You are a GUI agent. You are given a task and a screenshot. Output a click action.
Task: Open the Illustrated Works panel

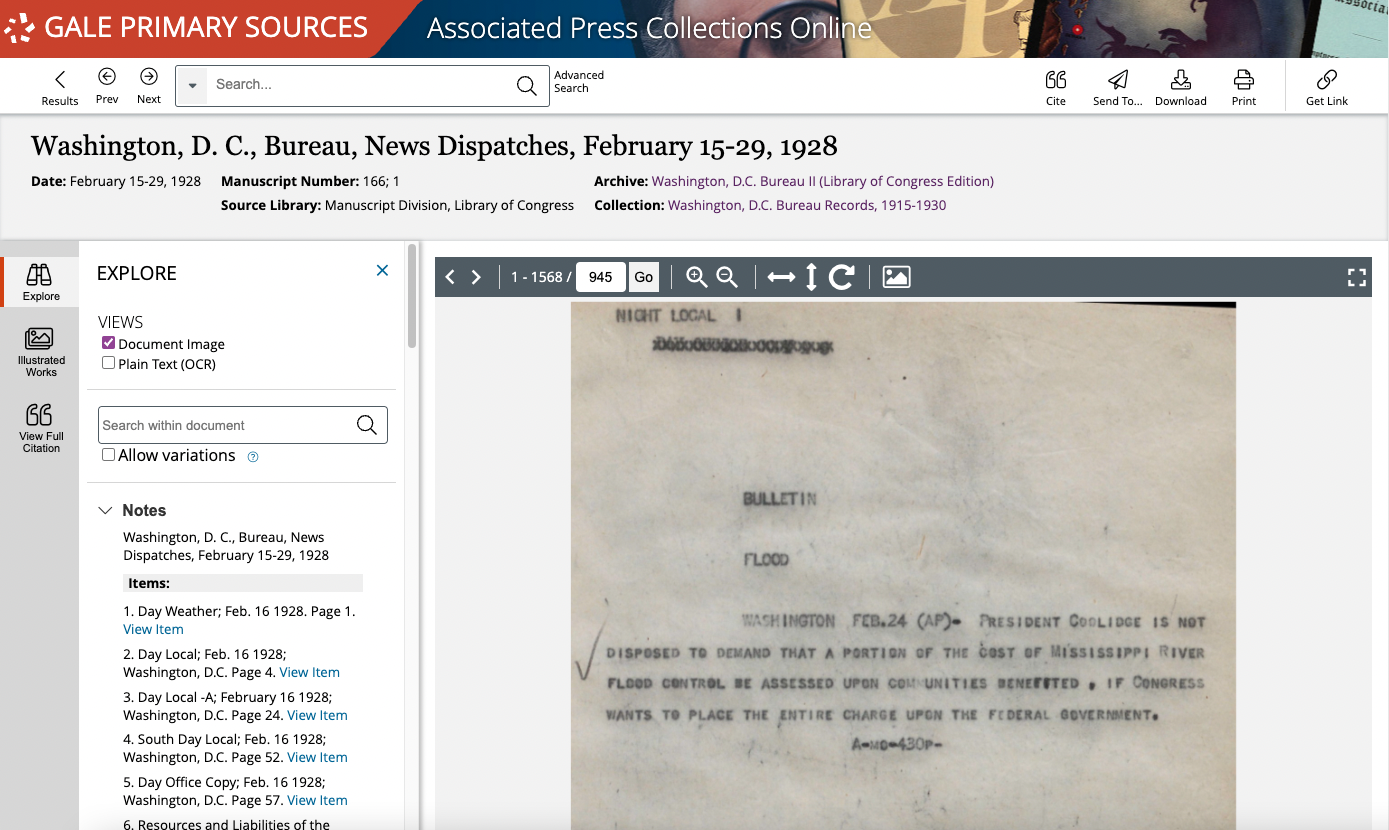[41, 352]
